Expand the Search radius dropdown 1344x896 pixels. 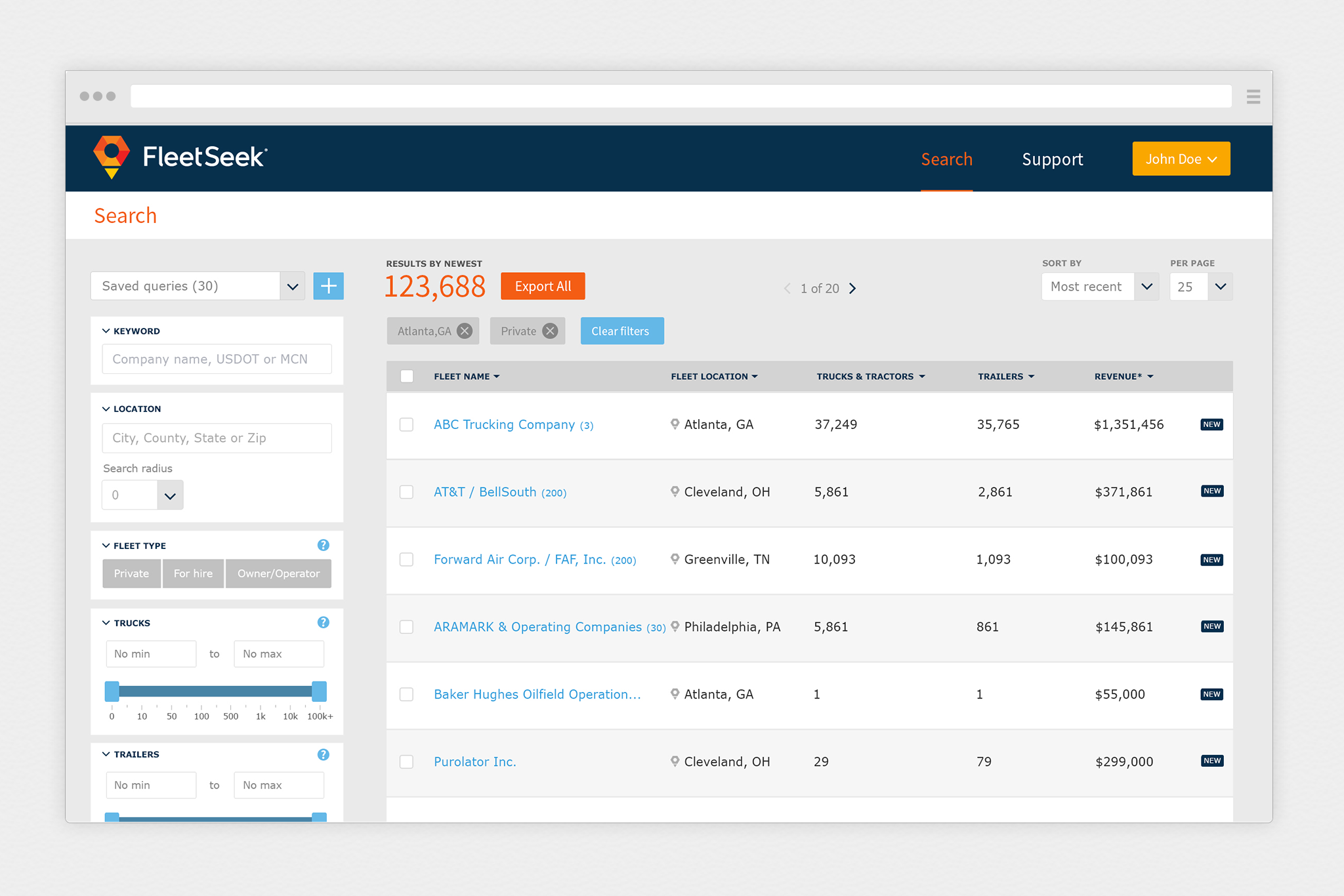(x=170, y=495)
